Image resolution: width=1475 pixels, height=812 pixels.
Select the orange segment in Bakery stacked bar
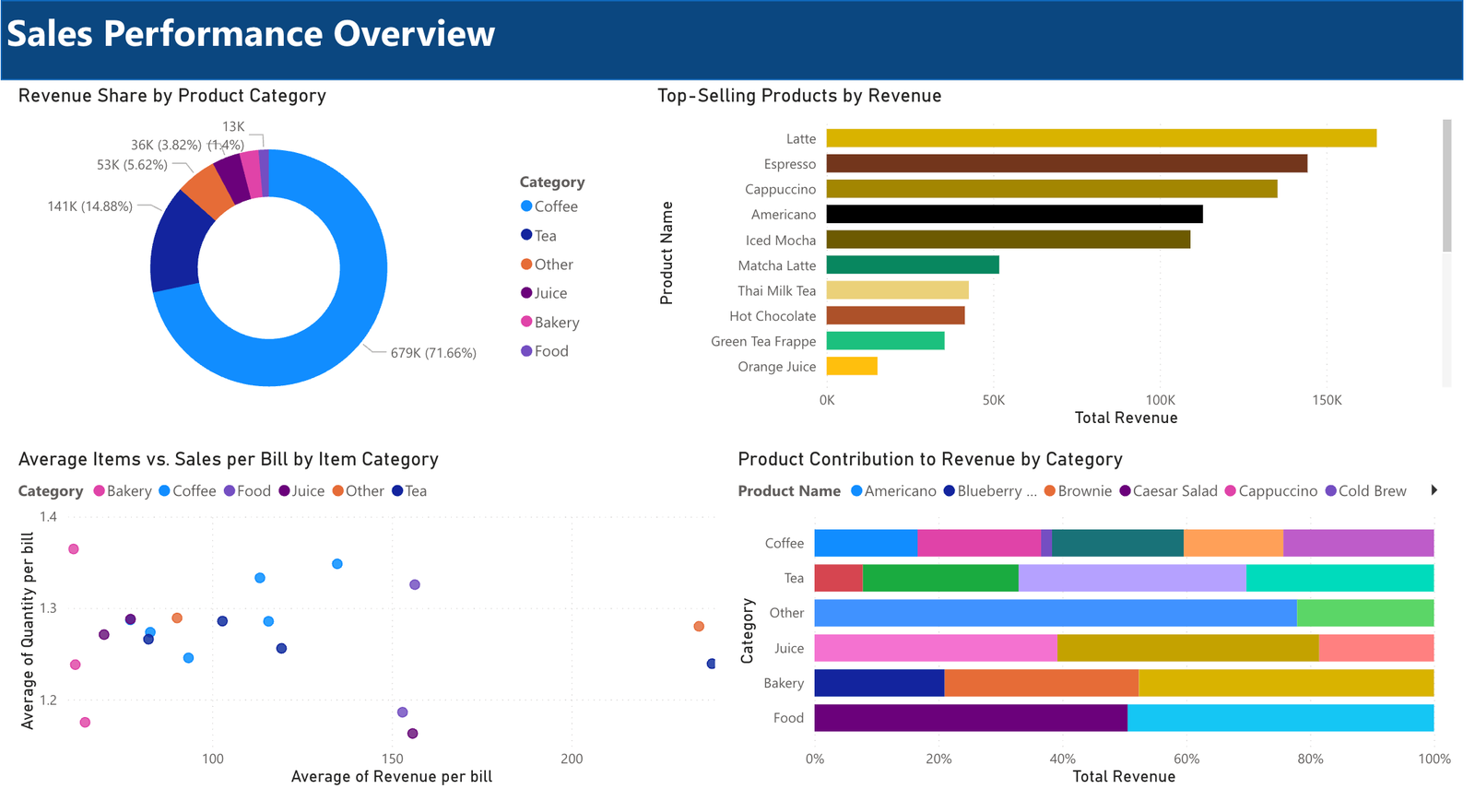(1042, 683)
